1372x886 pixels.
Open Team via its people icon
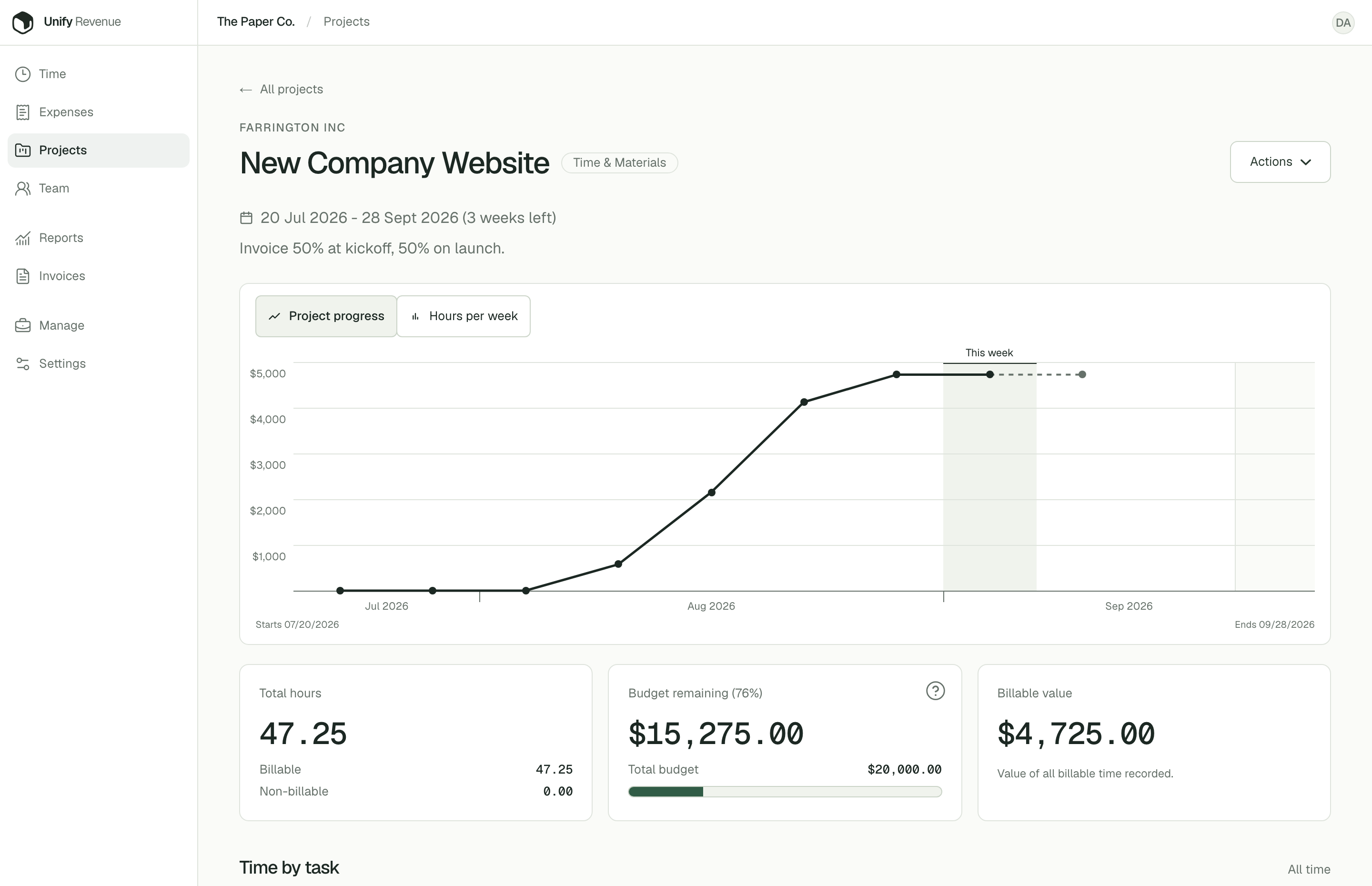click(22, 188)
